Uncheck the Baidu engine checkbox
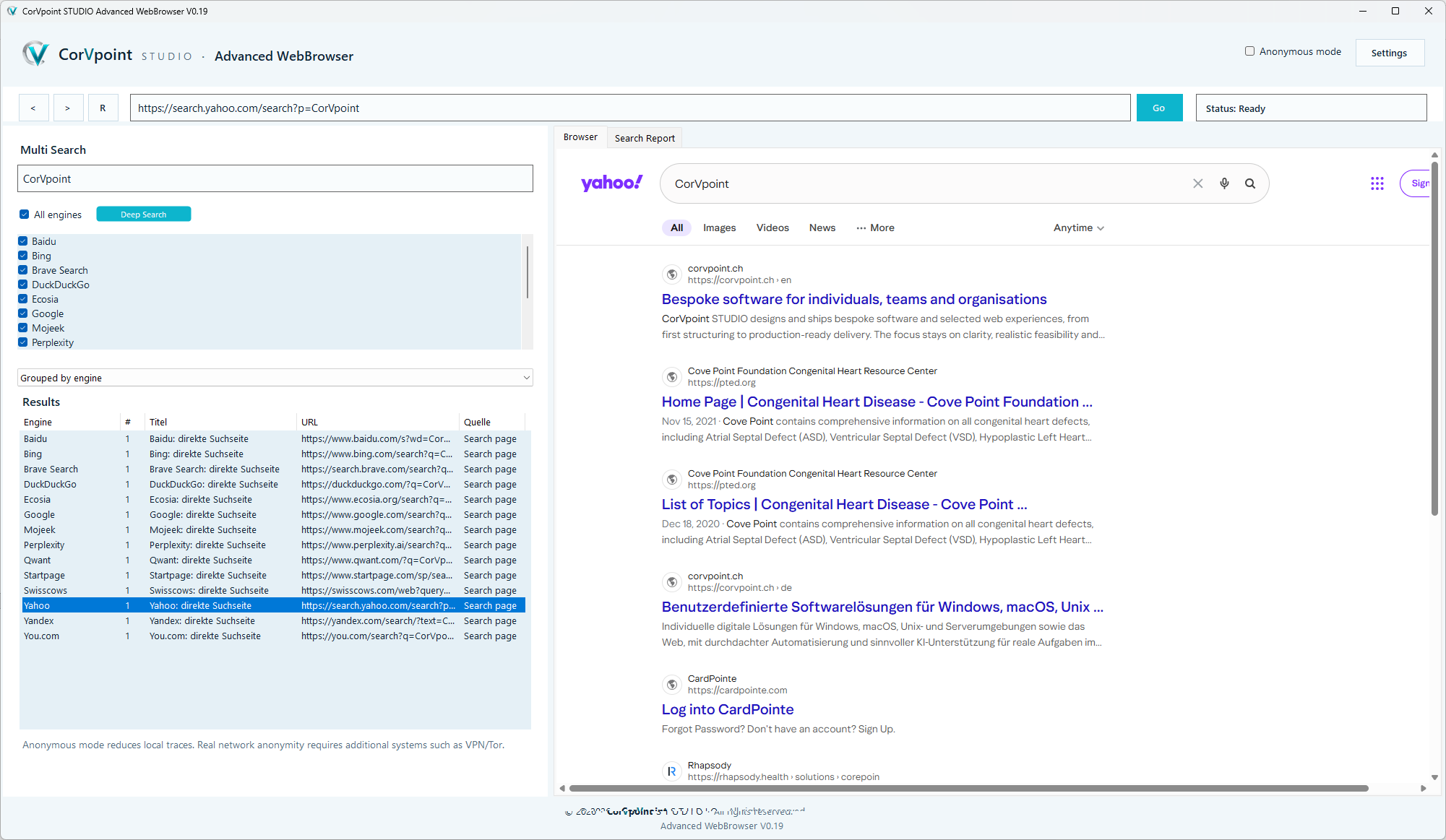Viewport: 1446px width, 840px height. coord(23,241)
